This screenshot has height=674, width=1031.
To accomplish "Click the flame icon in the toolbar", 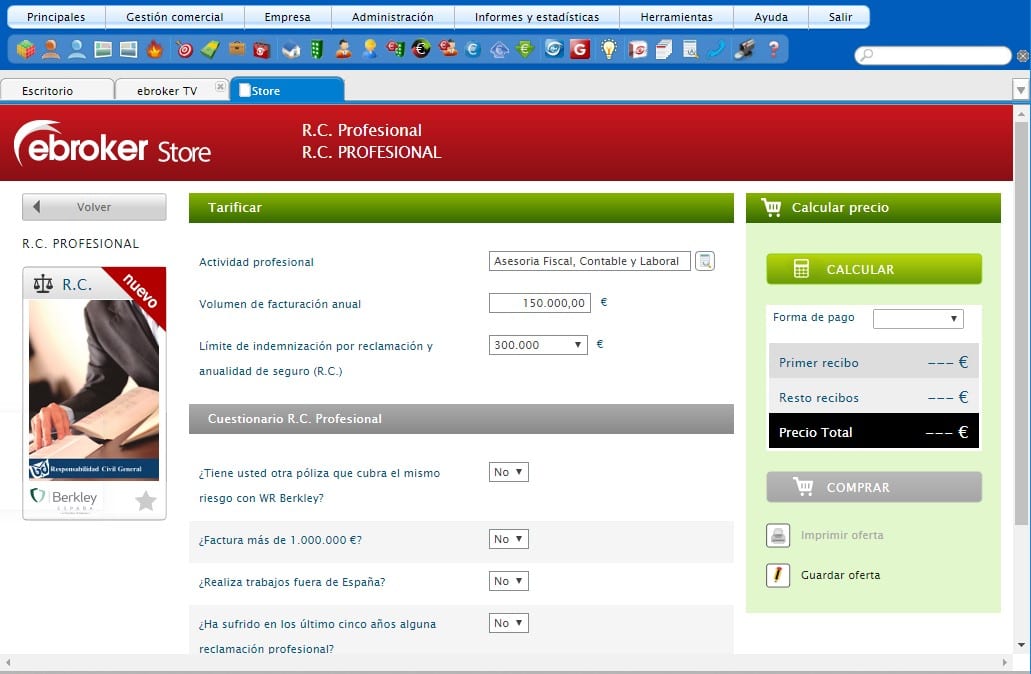I will pos(155,49).
